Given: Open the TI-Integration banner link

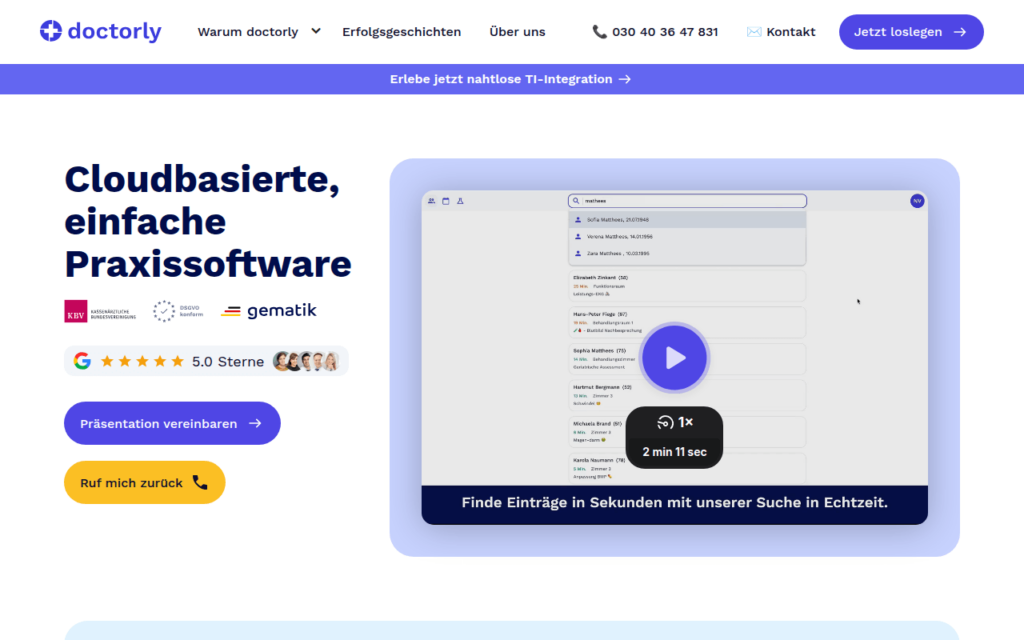Looking at the screenshot, I should pyautogui.click(x=511, y=79).
